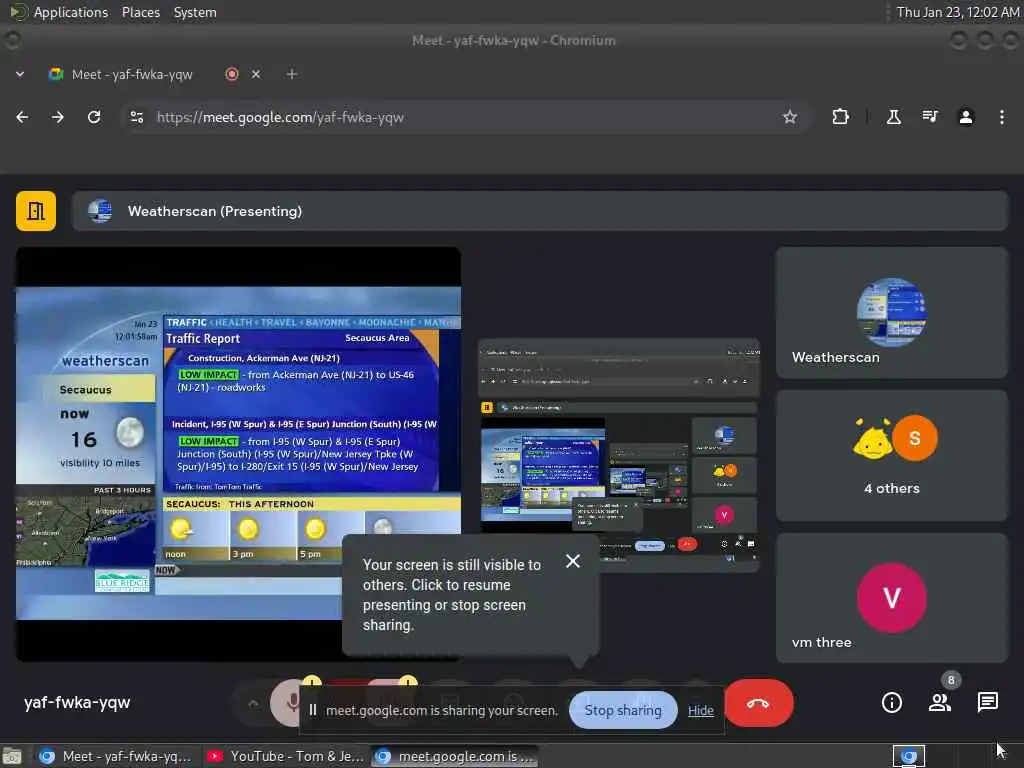This screenshot has width=1024, height=768.
Task: Close the Meet - yaf-fwka-yqw tab
Action: tap(256, 74)
